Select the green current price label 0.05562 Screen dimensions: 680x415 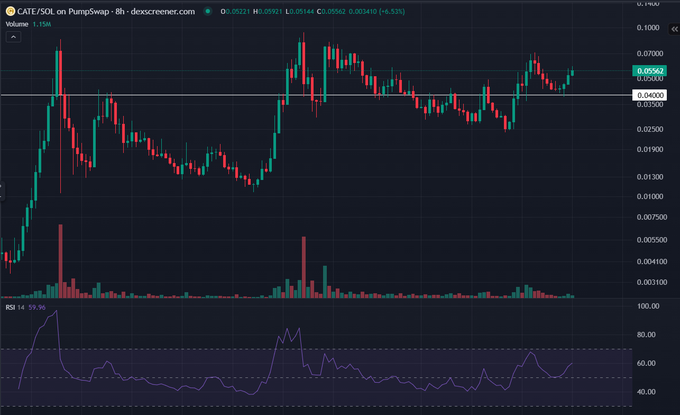(x=650, y=71)
